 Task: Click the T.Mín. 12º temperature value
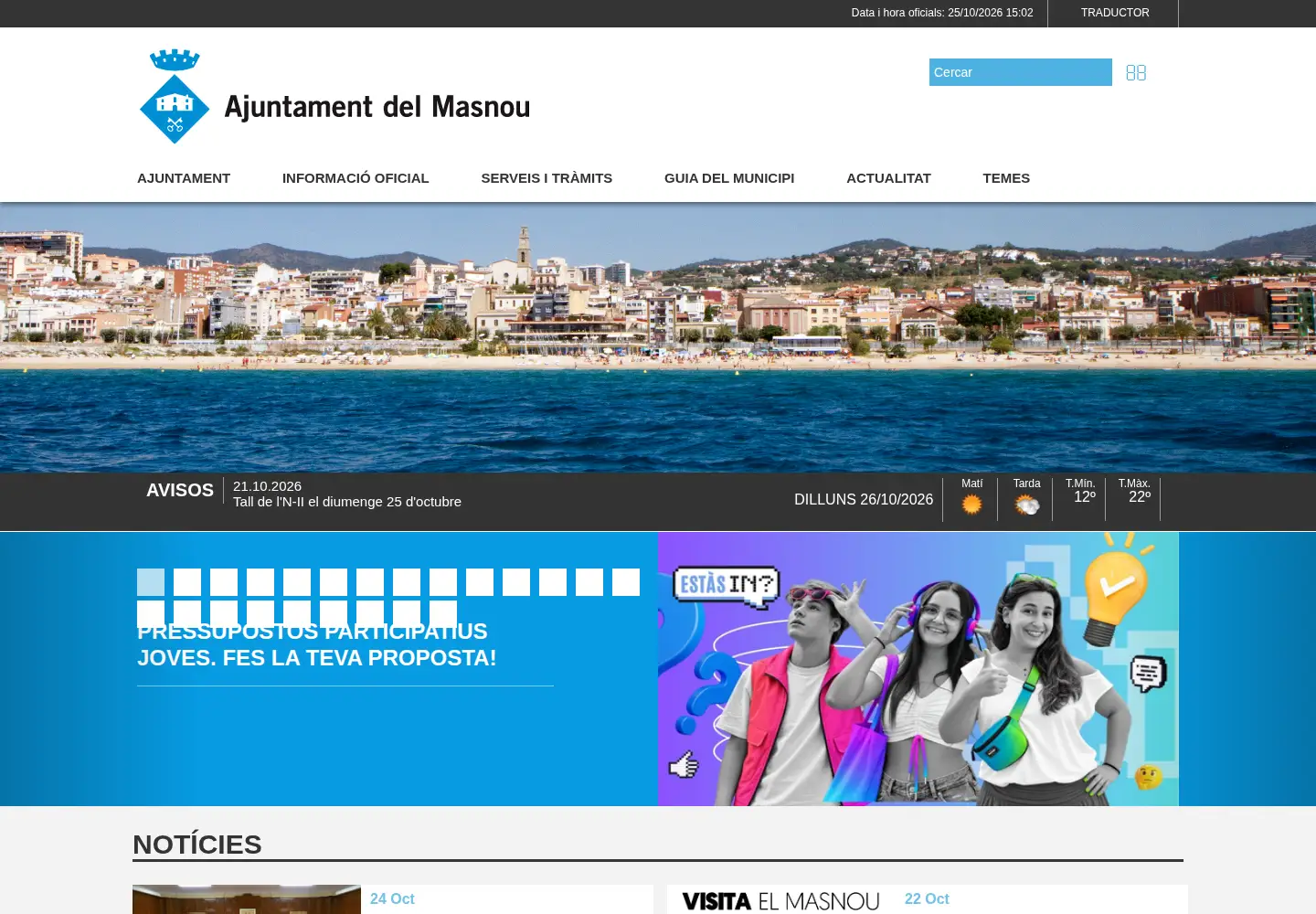point(1085,497)
